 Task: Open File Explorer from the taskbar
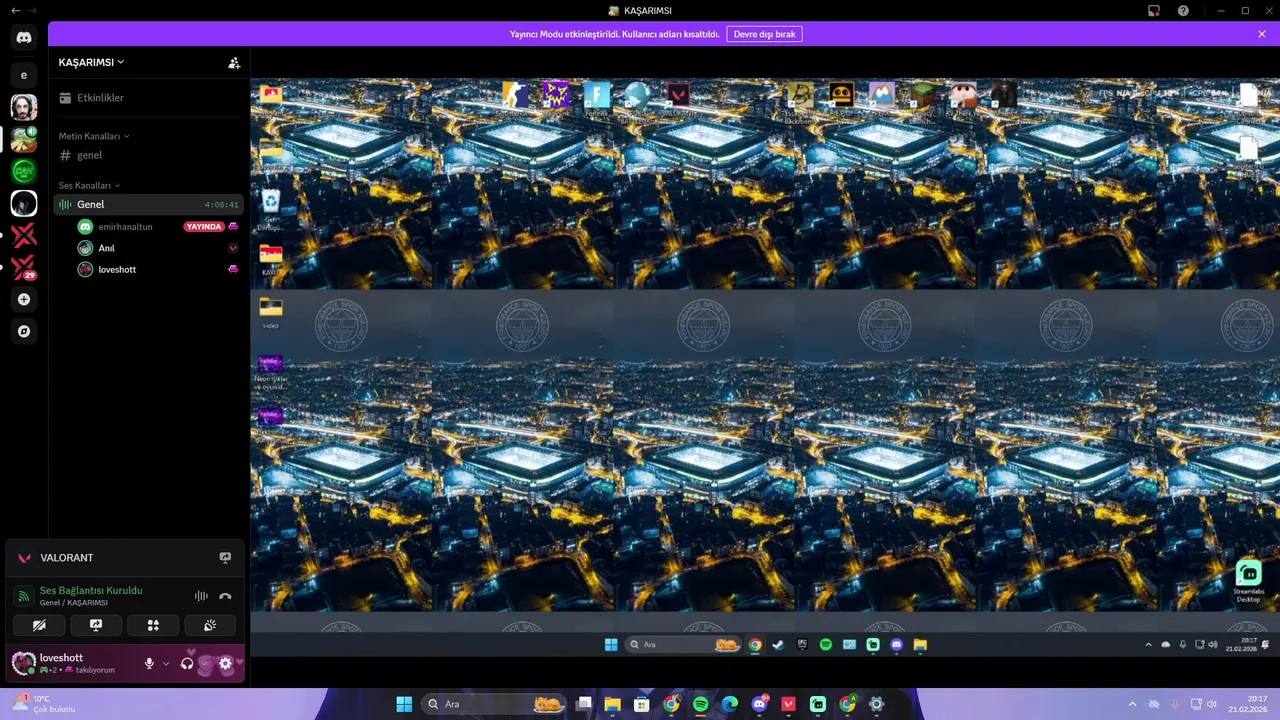613,704
